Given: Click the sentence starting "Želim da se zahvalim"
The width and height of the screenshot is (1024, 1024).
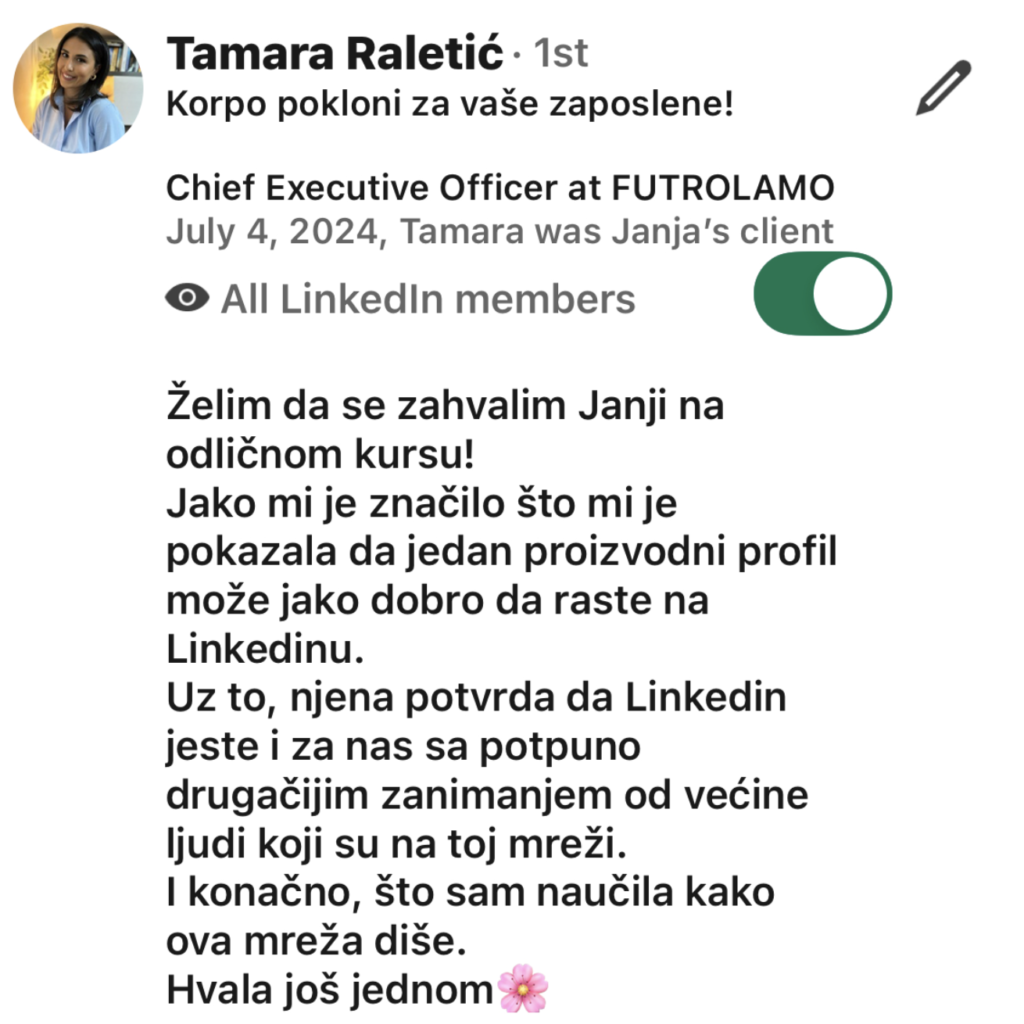Looking at the screenshot, I should 445,405.
